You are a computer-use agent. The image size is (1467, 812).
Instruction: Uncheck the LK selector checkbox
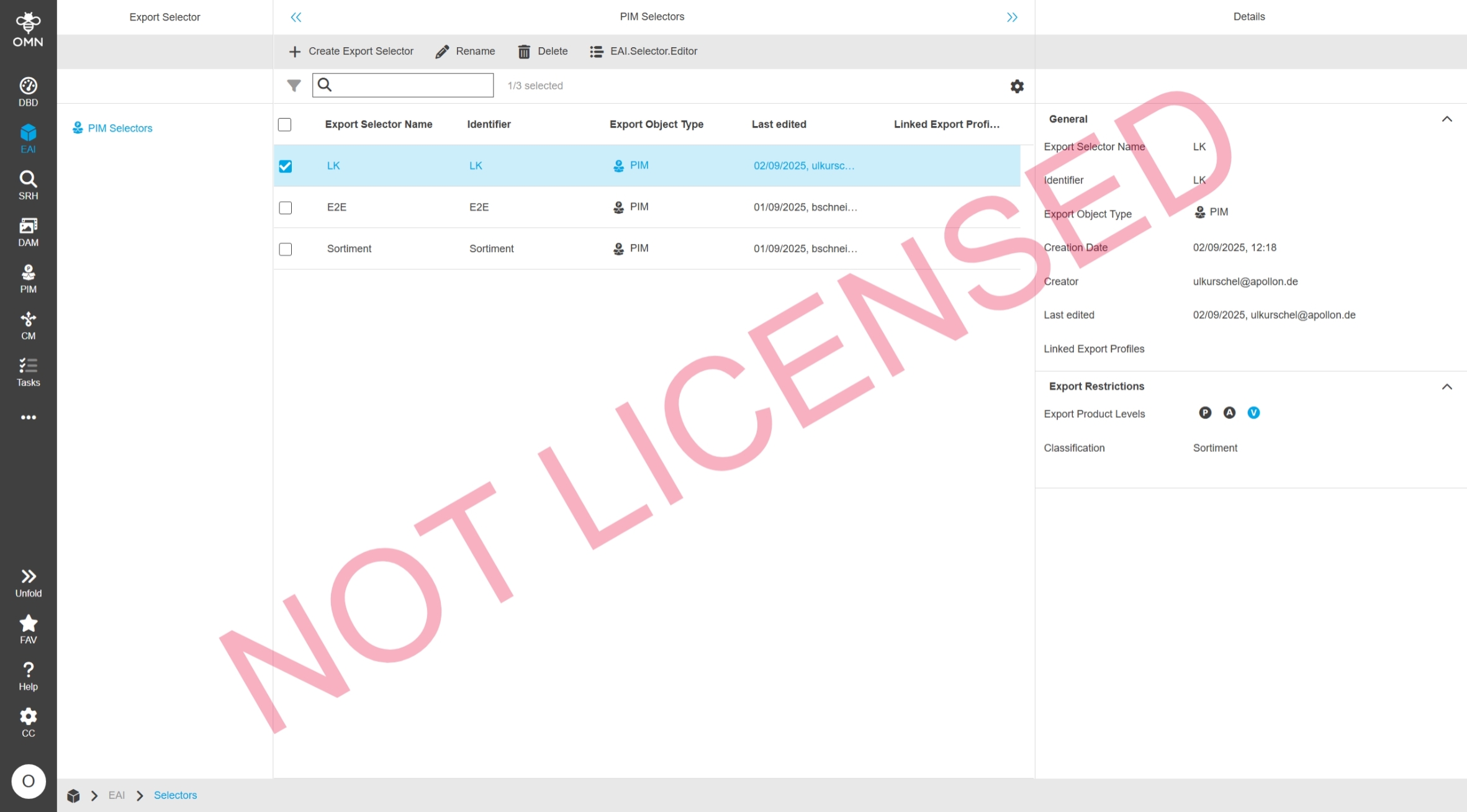[285, 166]
